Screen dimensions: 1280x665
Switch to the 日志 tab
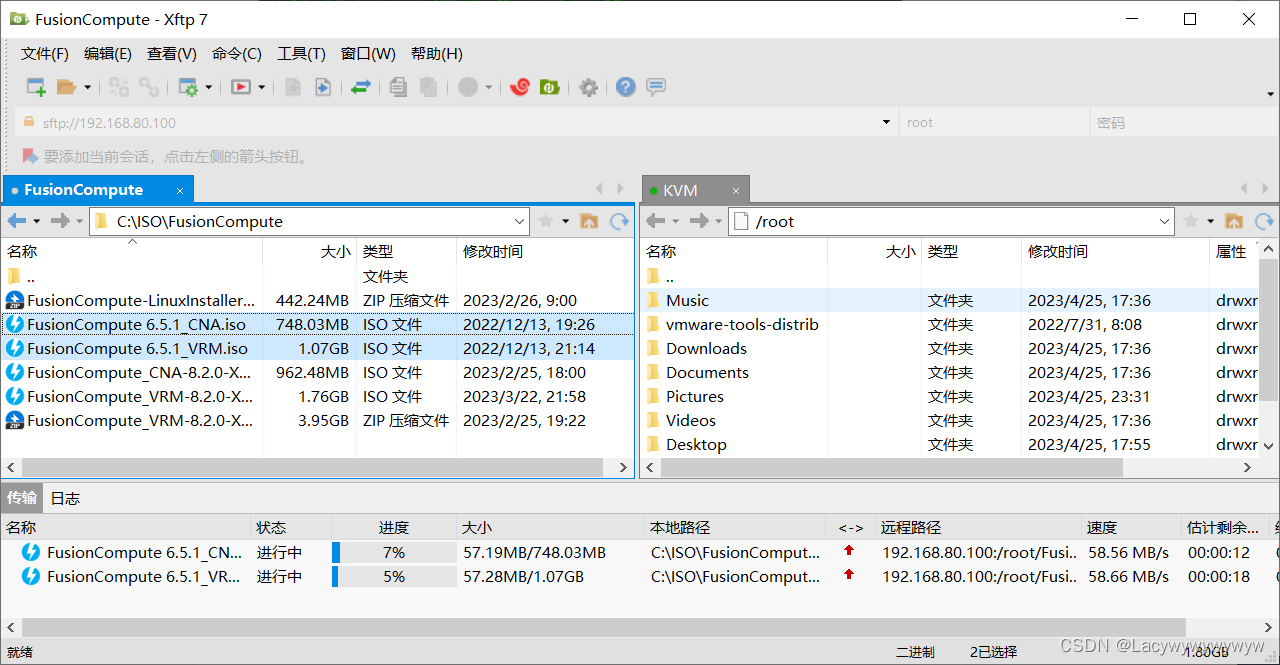(x=65, y=497)
